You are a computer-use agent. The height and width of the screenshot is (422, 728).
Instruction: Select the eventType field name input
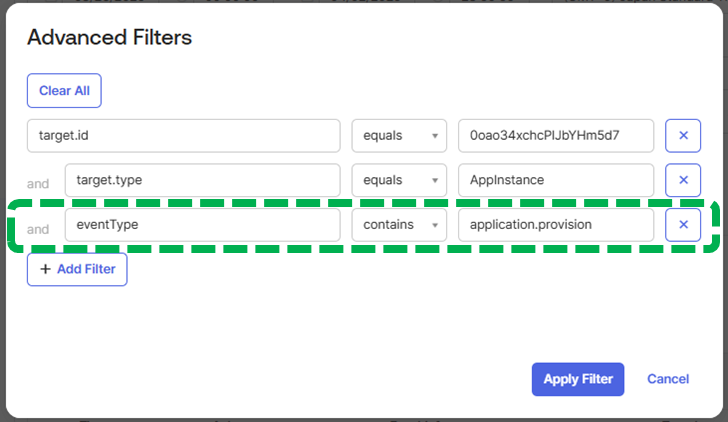pyautogui.click(x=202, y=225)
